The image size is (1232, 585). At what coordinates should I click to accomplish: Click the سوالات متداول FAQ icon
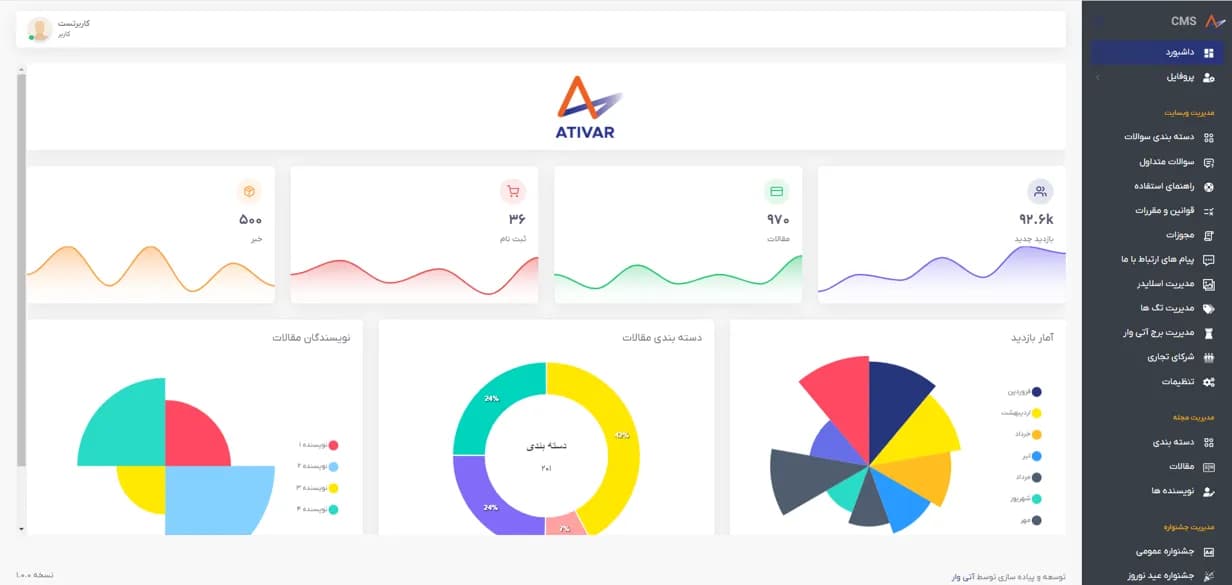(1209, 162)
